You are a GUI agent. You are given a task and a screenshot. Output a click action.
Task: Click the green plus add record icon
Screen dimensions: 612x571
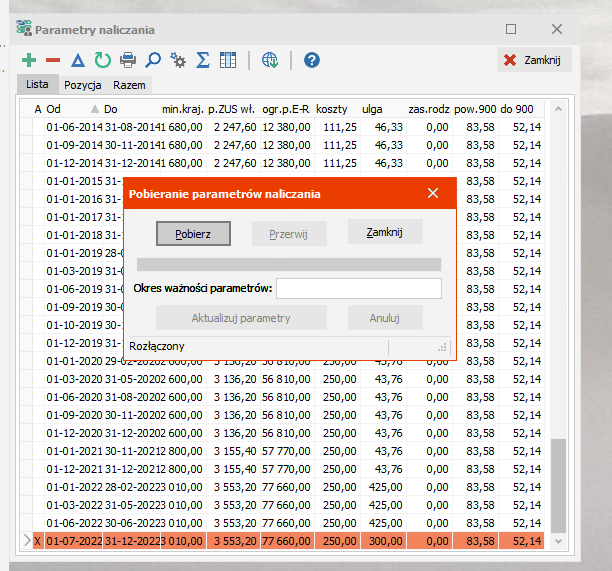coord(29,60)
